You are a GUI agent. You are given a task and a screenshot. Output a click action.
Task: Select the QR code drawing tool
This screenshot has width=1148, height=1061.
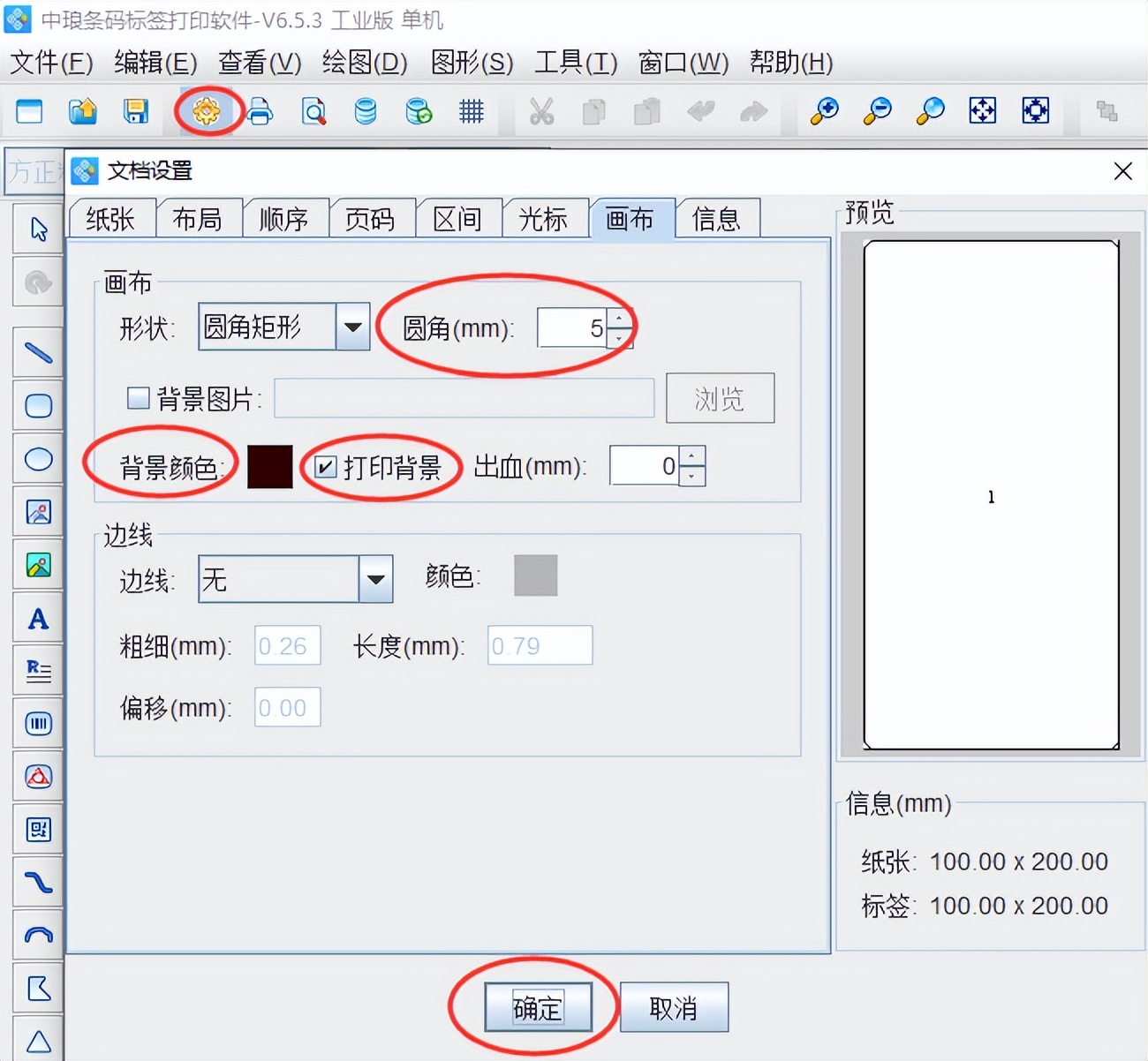(39, 830)
